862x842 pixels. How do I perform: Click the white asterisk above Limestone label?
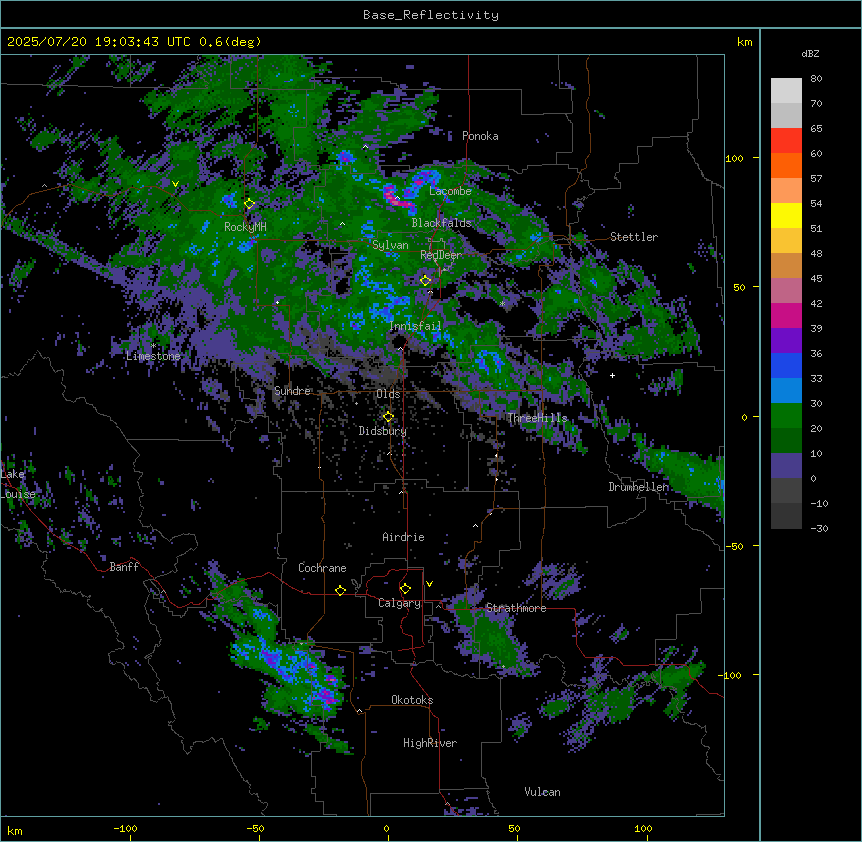click(x=153, y=346)
